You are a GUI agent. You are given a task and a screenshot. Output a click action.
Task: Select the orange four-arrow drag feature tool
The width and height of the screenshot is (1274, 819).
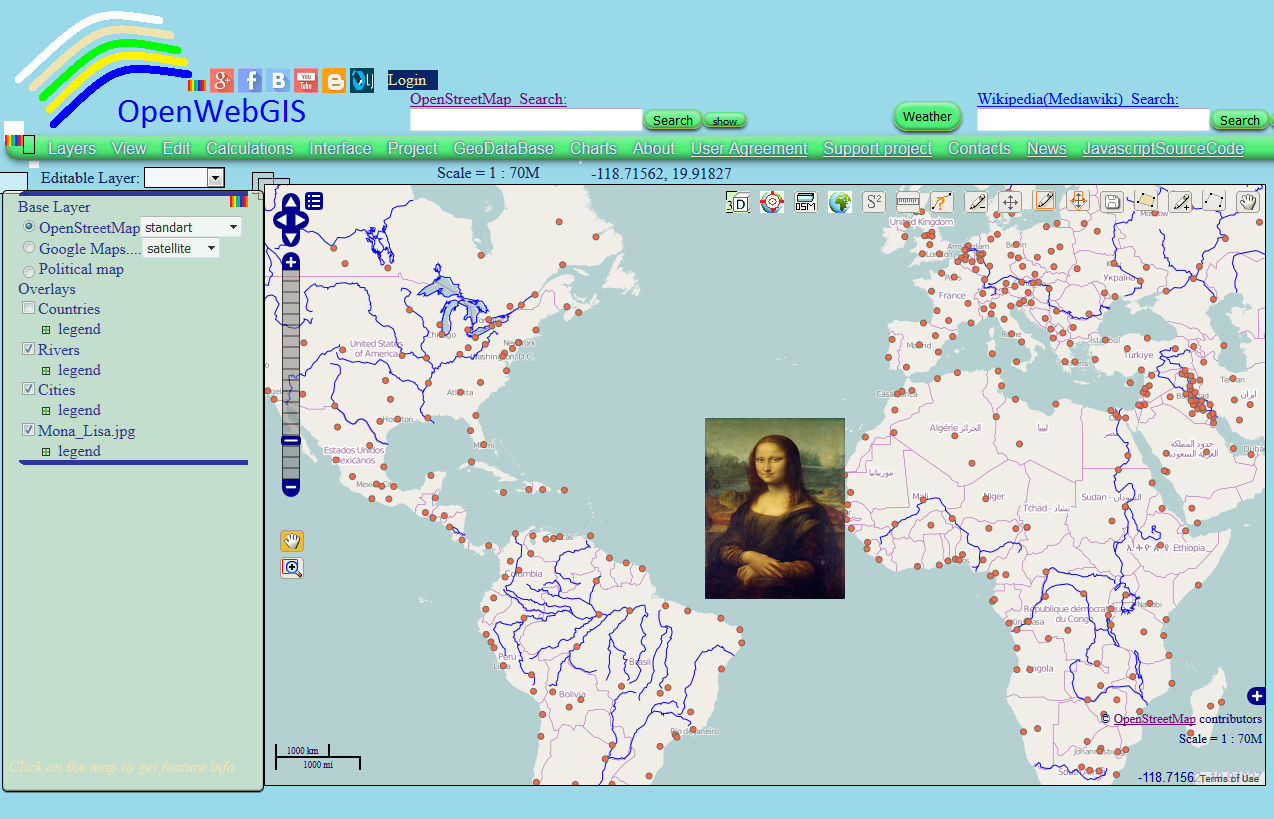[1078, 201]
